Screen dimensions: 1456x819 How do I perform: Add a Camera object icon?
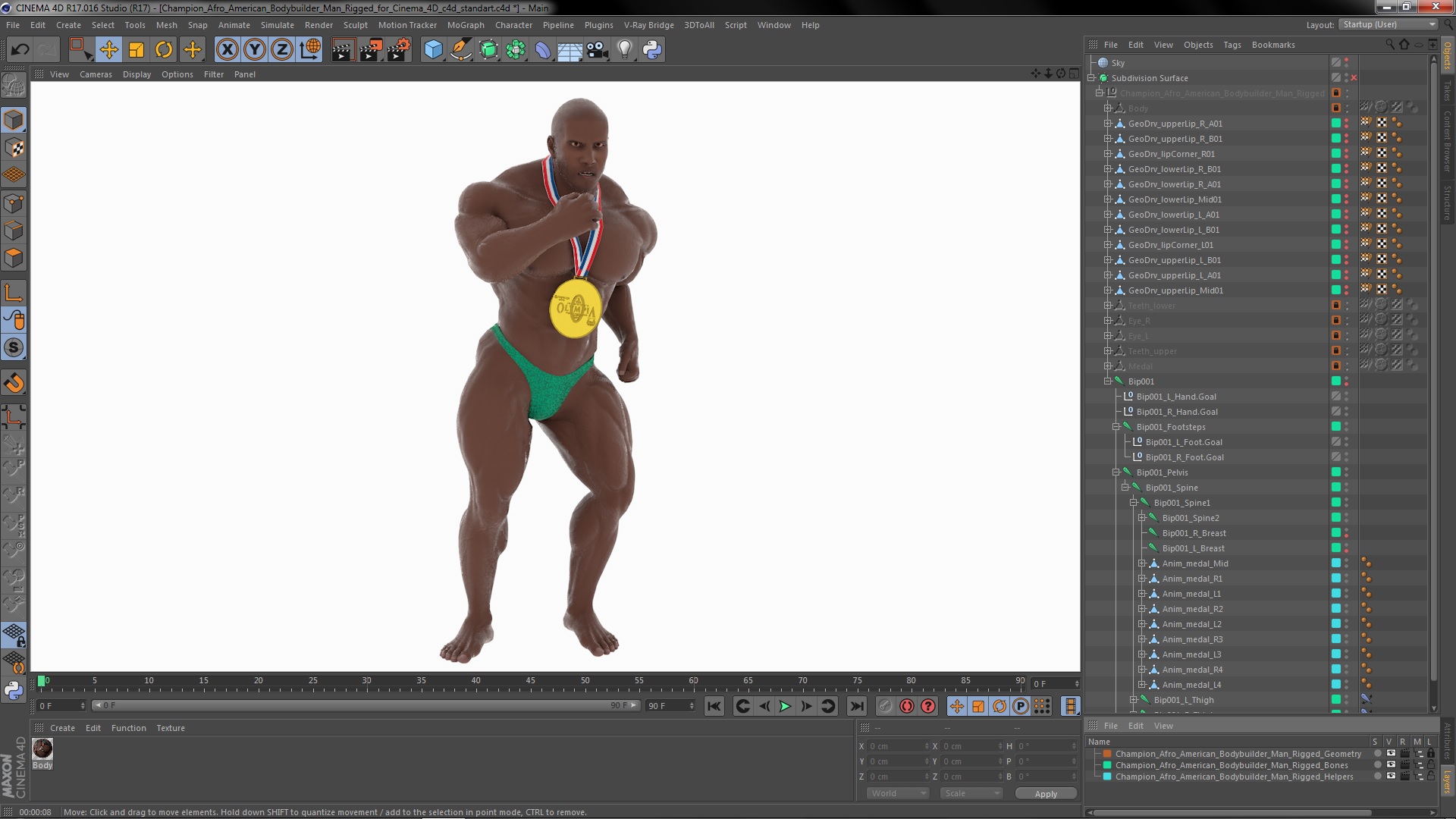(x=598, y=50)
